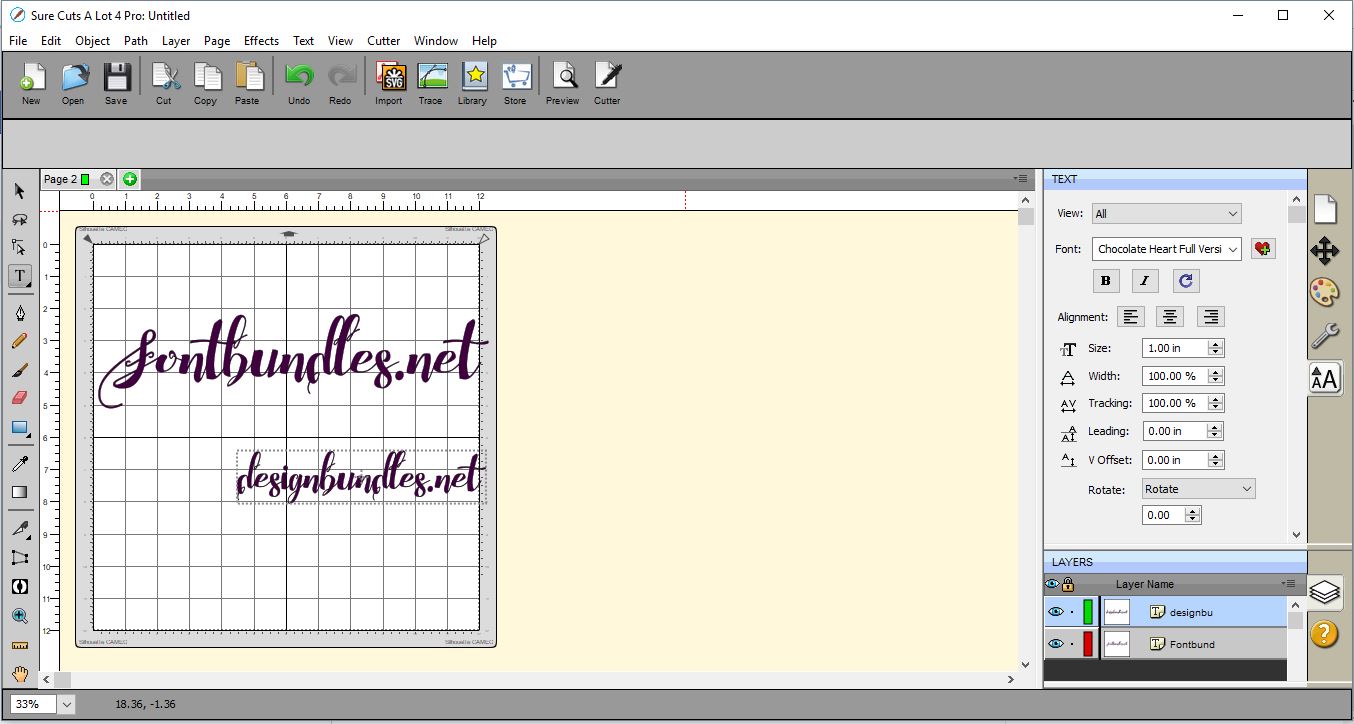Select the Zoom magnifier tool

pyautogui.click(x=19, y=616)
